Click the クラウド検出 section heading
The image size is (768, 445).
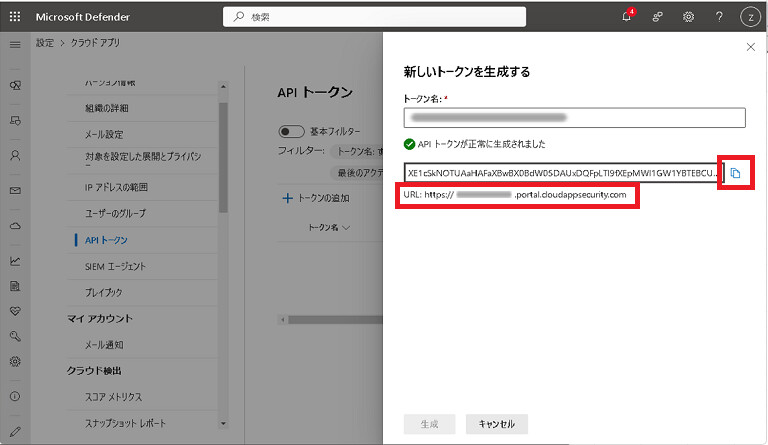pos(94,371)
